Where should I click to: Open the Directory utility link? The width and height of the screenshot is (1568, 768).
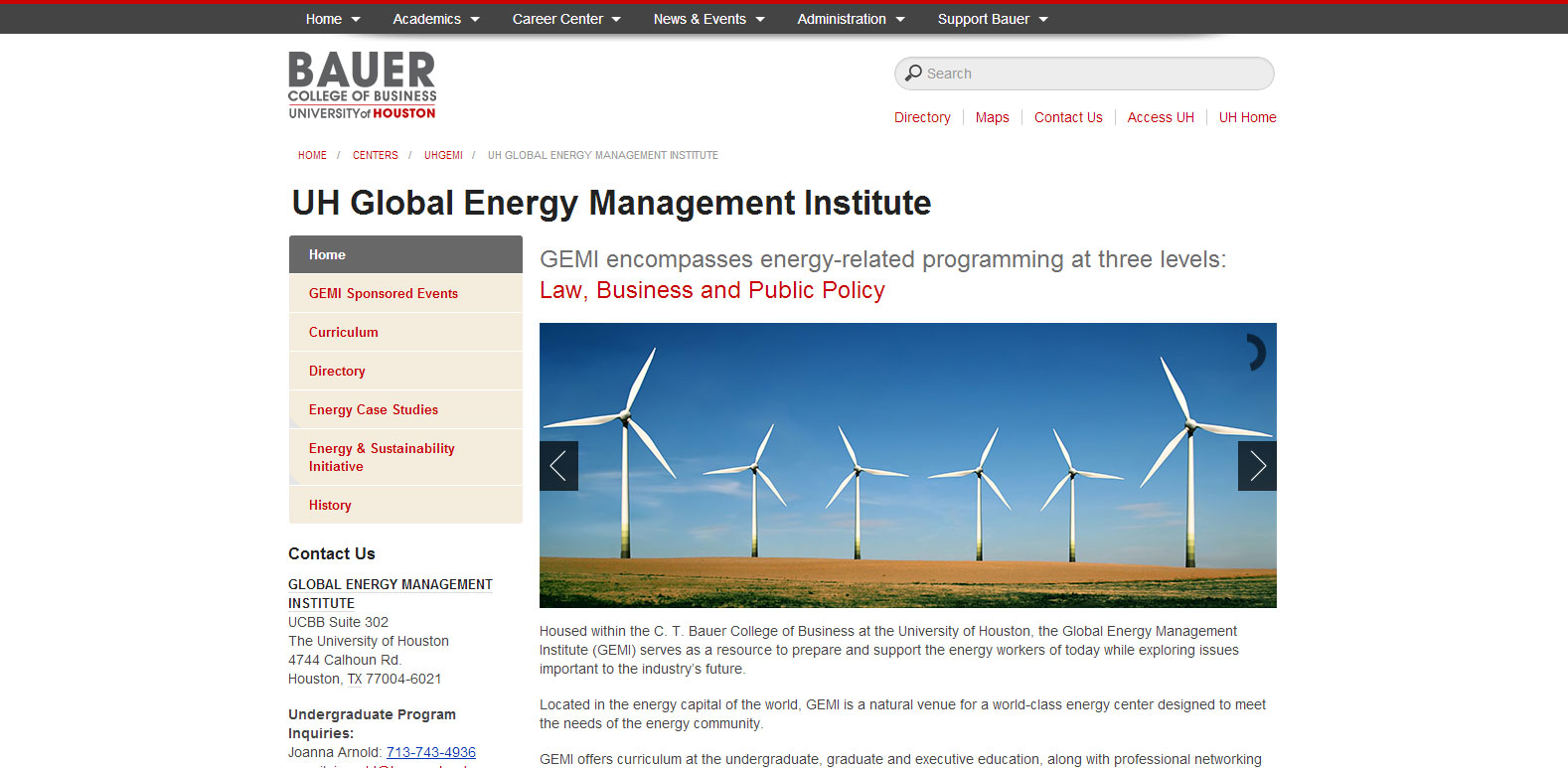(922, 117)
